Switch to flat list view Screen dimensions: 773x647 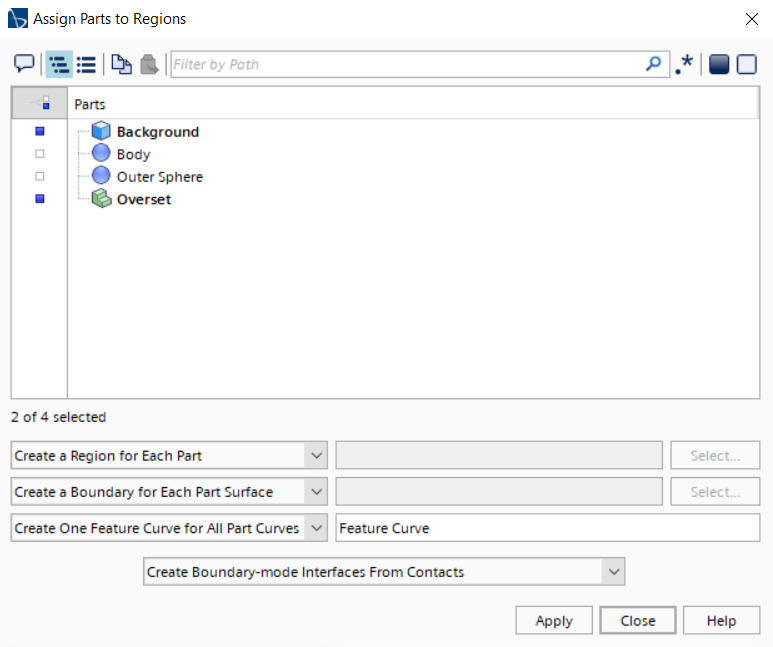point(86,64)
